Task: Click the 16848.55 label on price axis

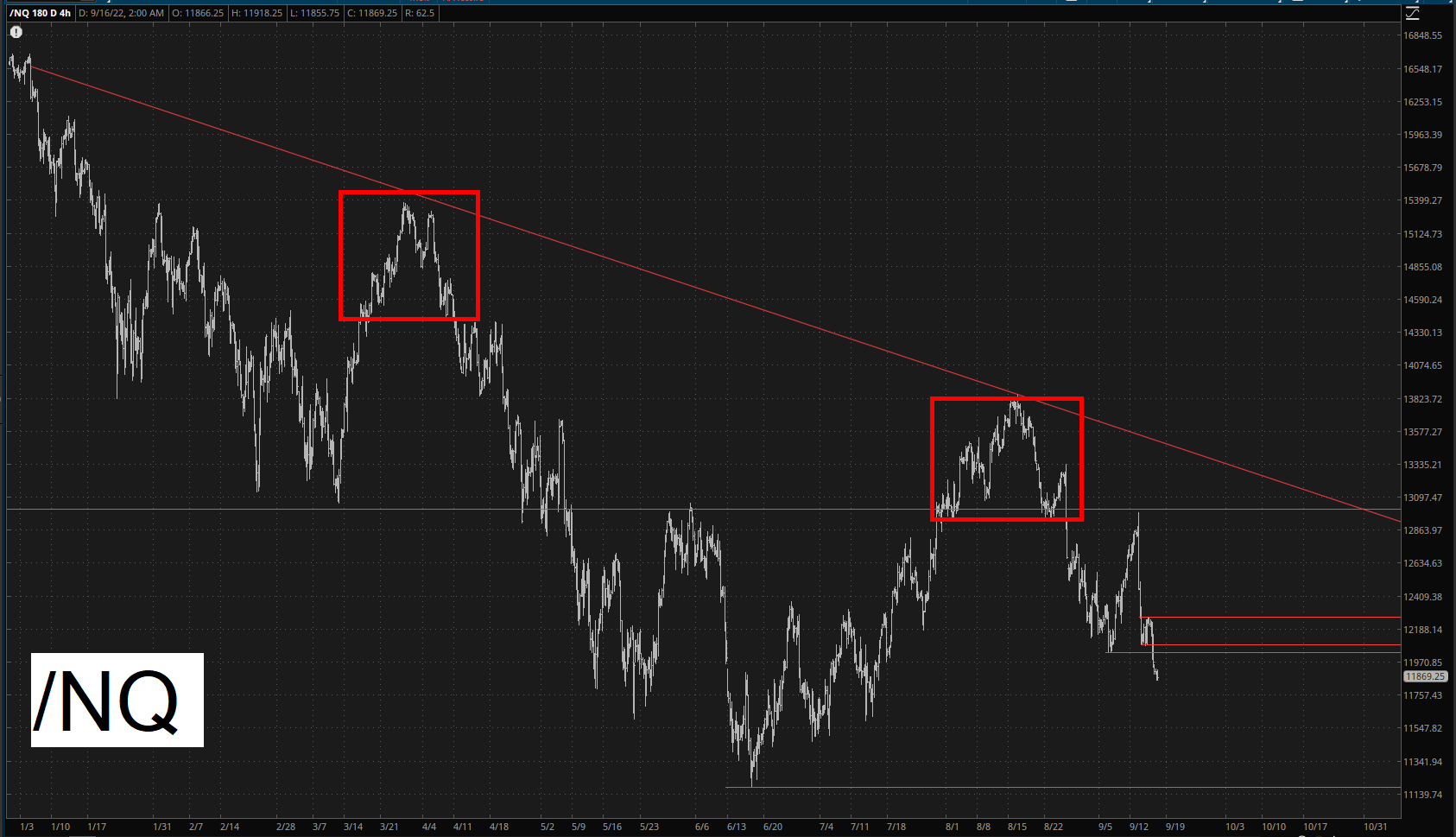Action: click(1422, 35)
